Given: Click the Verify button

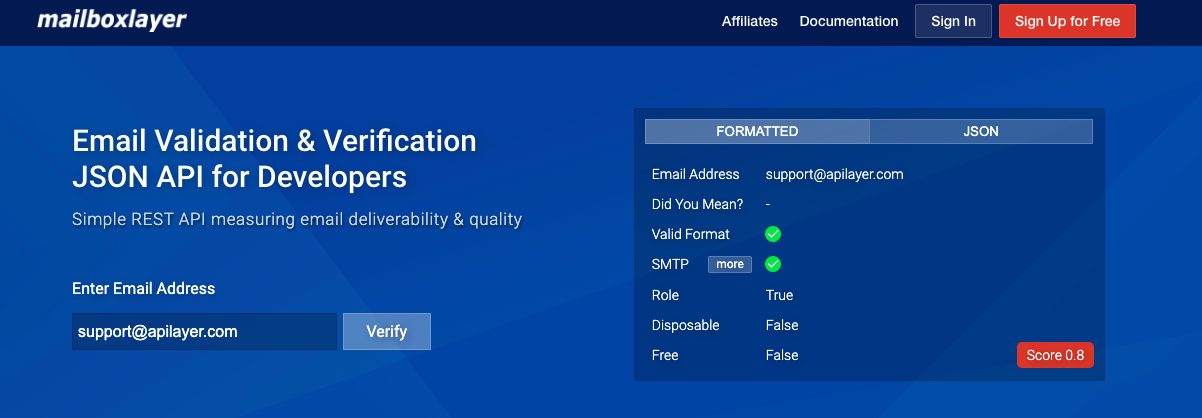Looking at the screenshot, I should (387, 331).
